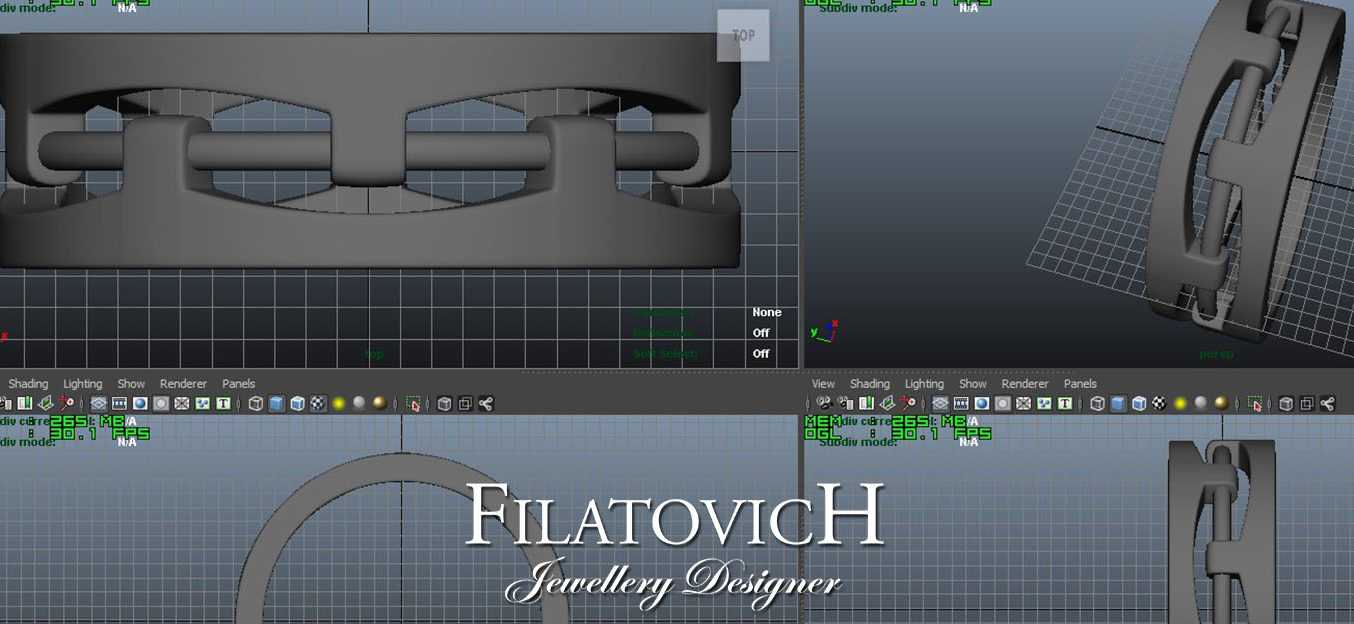
Task: Toggle X-Ray icon in left viewport toolbar
Action: pyautogui.click(x=444, y=403)
